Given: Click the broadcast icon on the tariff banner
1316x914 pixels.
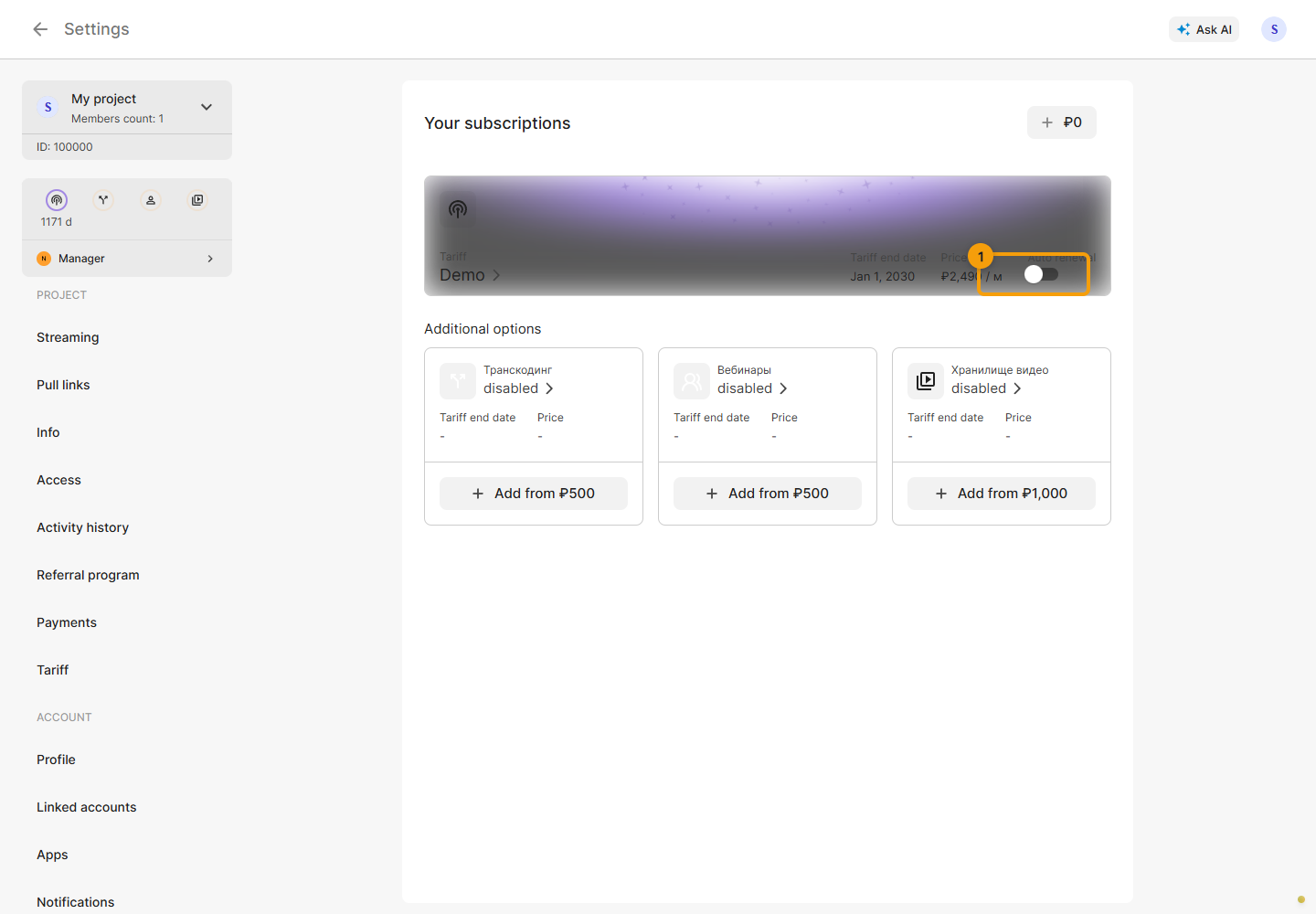Looking at the screenshot, I should click(458, 209).
